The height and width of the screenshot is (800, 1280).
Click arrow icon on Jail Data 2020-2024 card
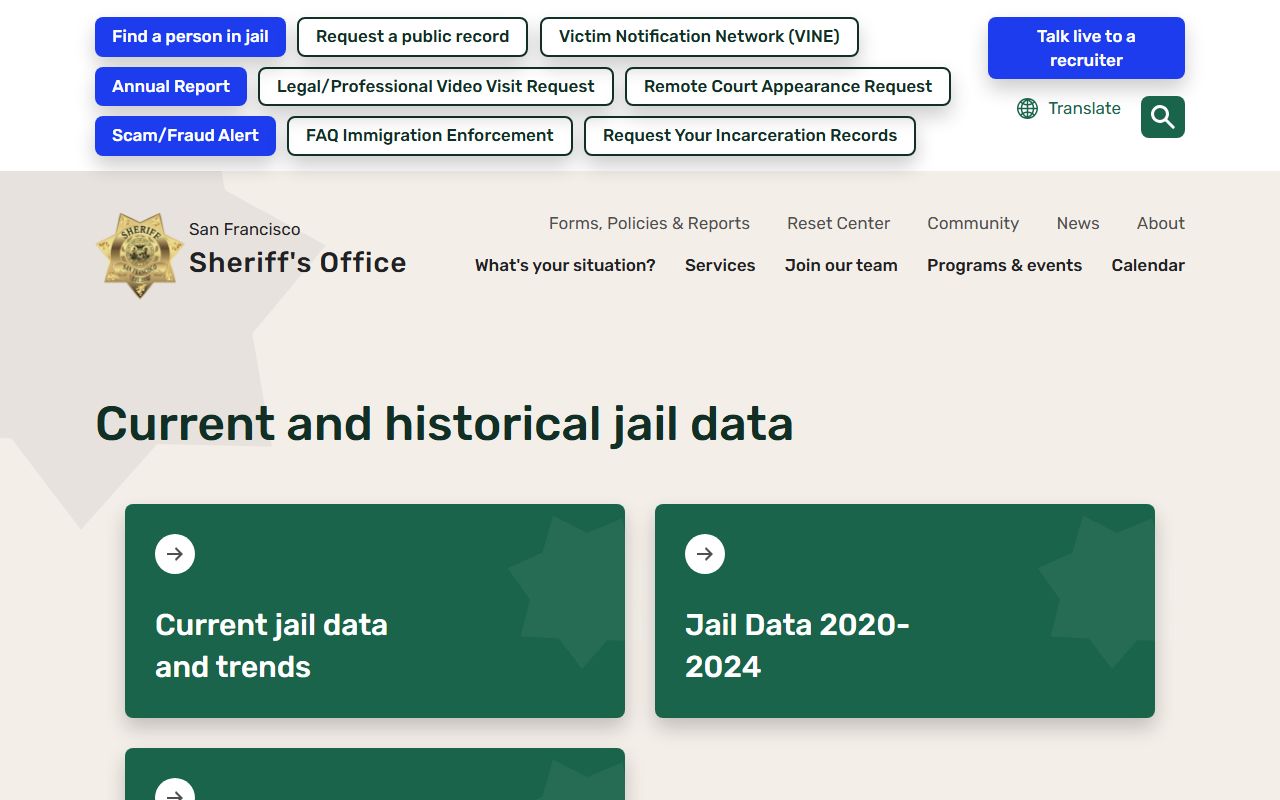click(x=705, y=554)
